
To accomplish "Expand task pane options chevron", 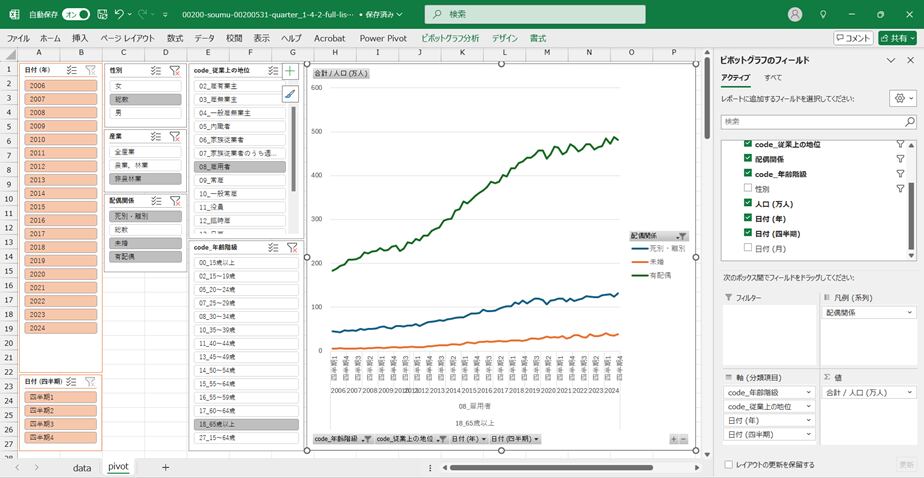I will point(892,60).
